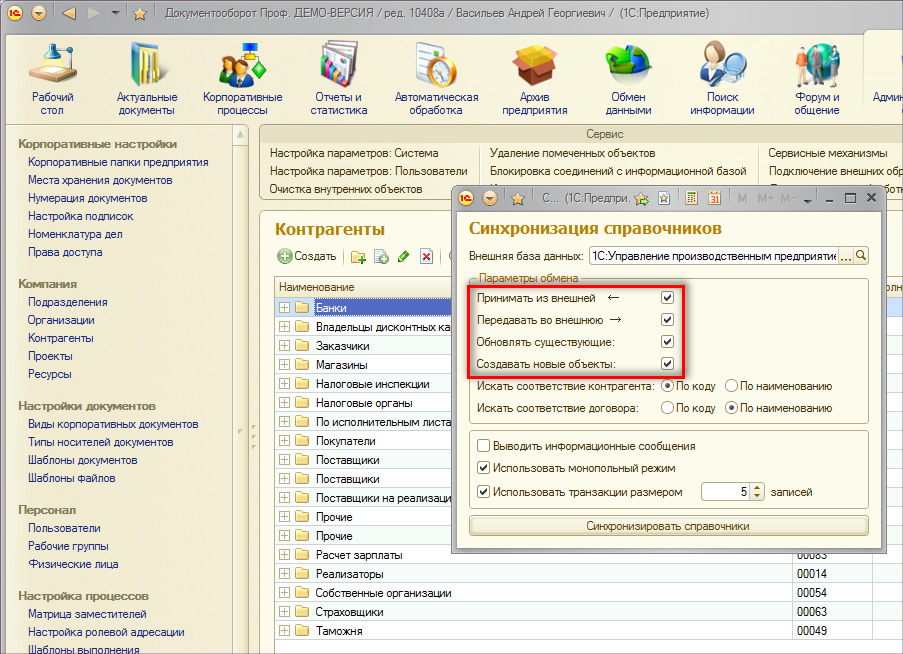Click the green pencil edit icon

click(x=404, y=256)
